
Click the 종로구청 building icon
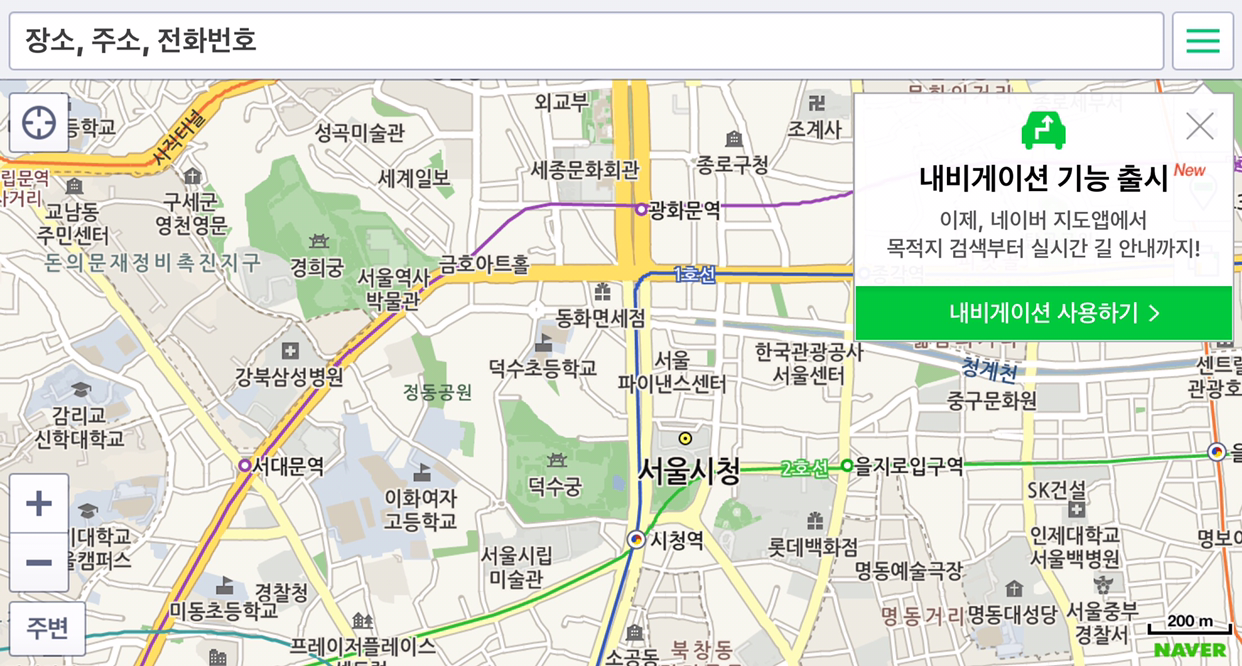tap(733, 138)
